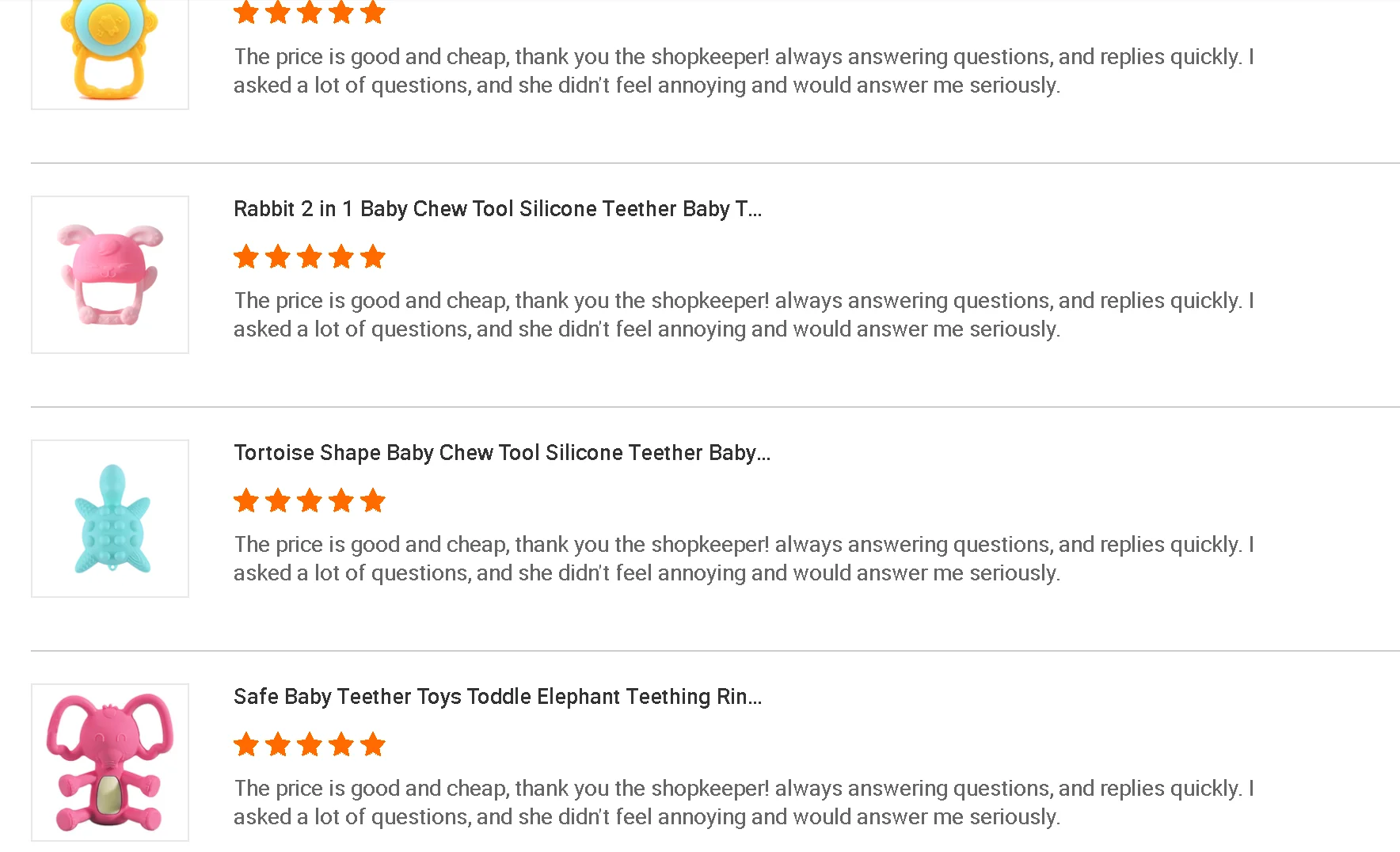Open the Rabbit 2 in 1 Baby Chew Tool title

[x=497, y=209]
